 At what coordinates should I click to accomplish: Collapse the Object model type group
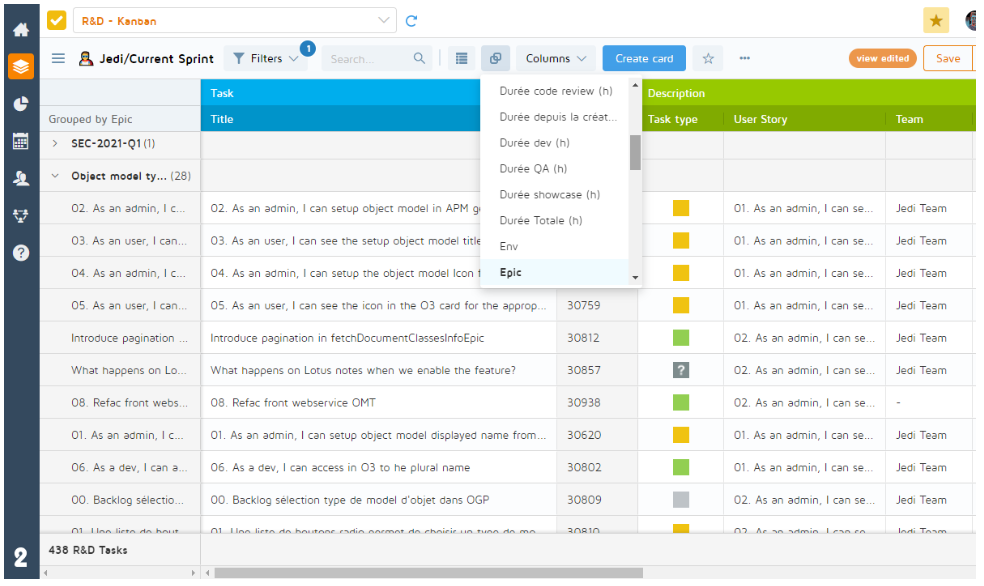click(55, 176)
